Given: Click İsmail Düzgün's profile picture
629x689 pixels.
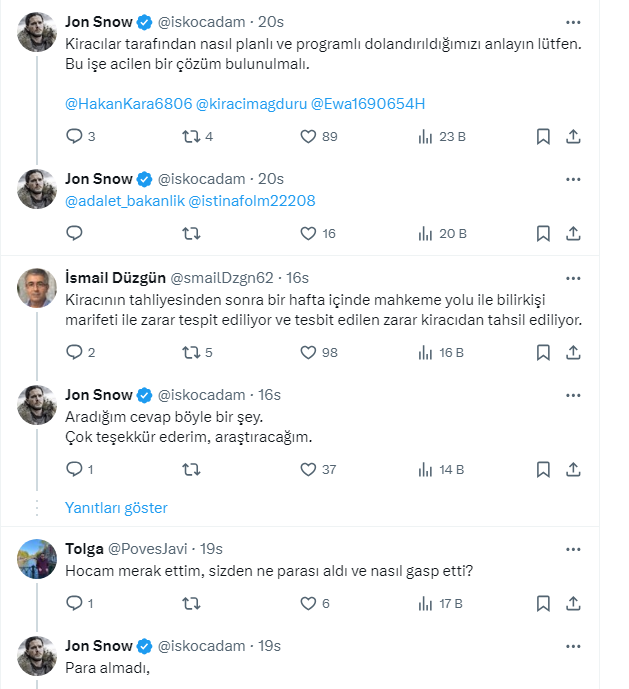Looking at the screenshot, I should point(37,289).
